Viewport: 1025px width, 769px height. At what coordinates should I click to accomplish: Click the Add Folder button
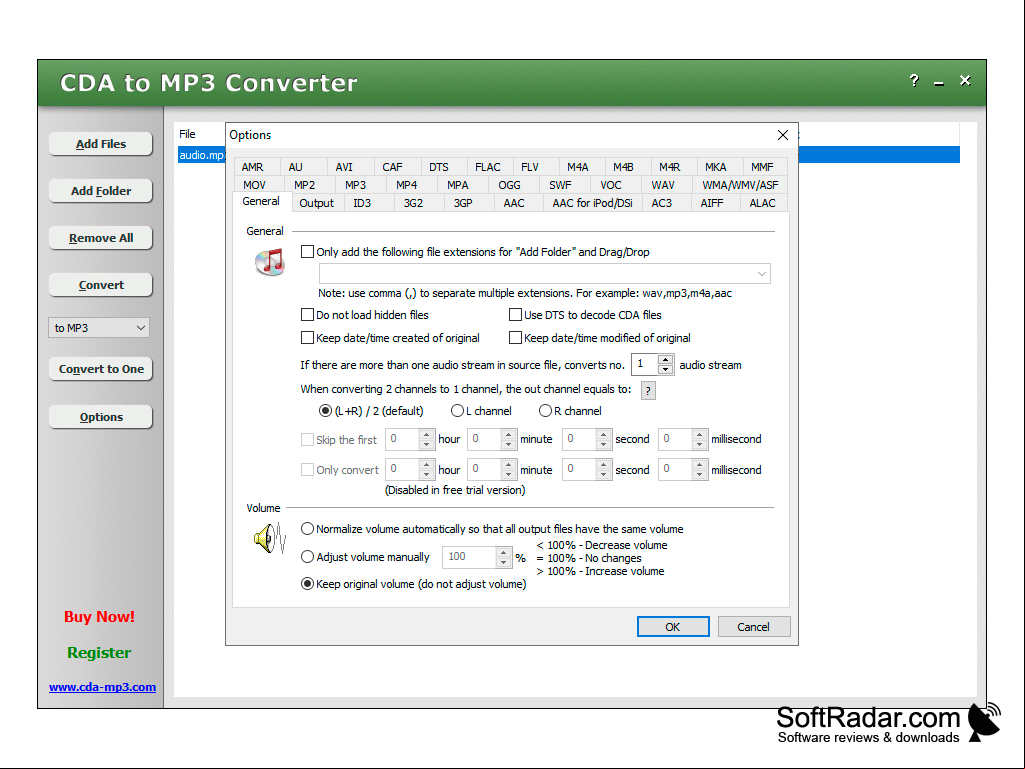tap(101, 191)
